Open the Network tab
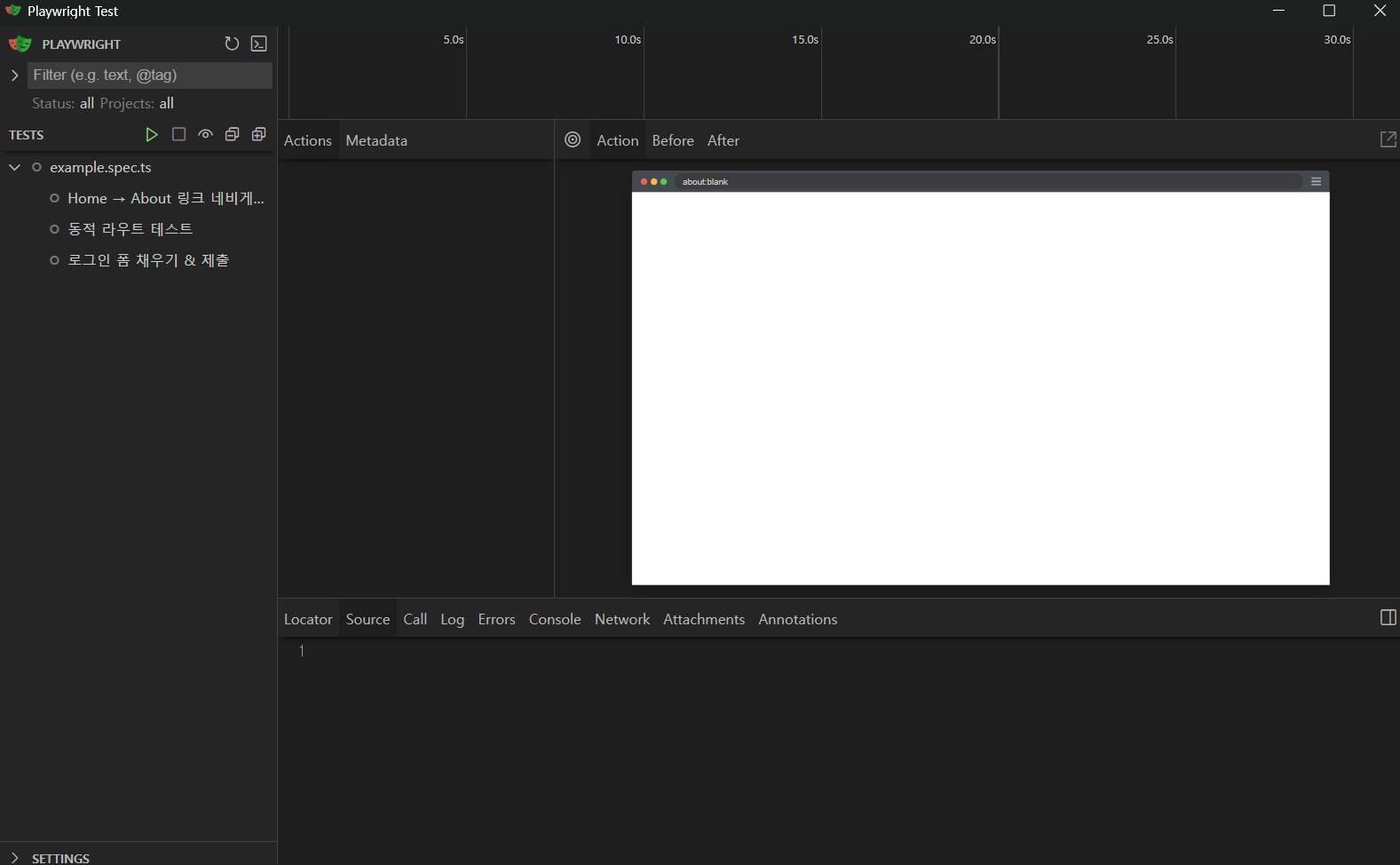The width and height of the screenshot is (1400, 865). click(621, 620)
